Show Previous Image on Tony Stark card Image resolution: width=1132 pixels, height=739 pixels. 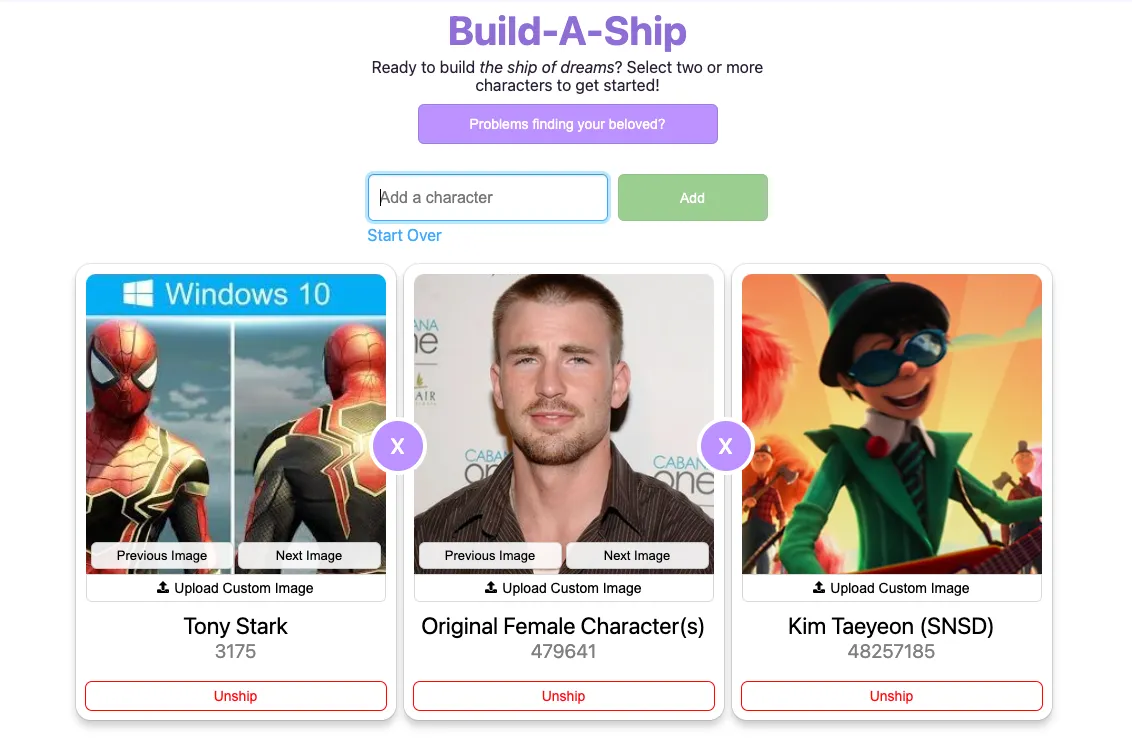click(160, 555)
